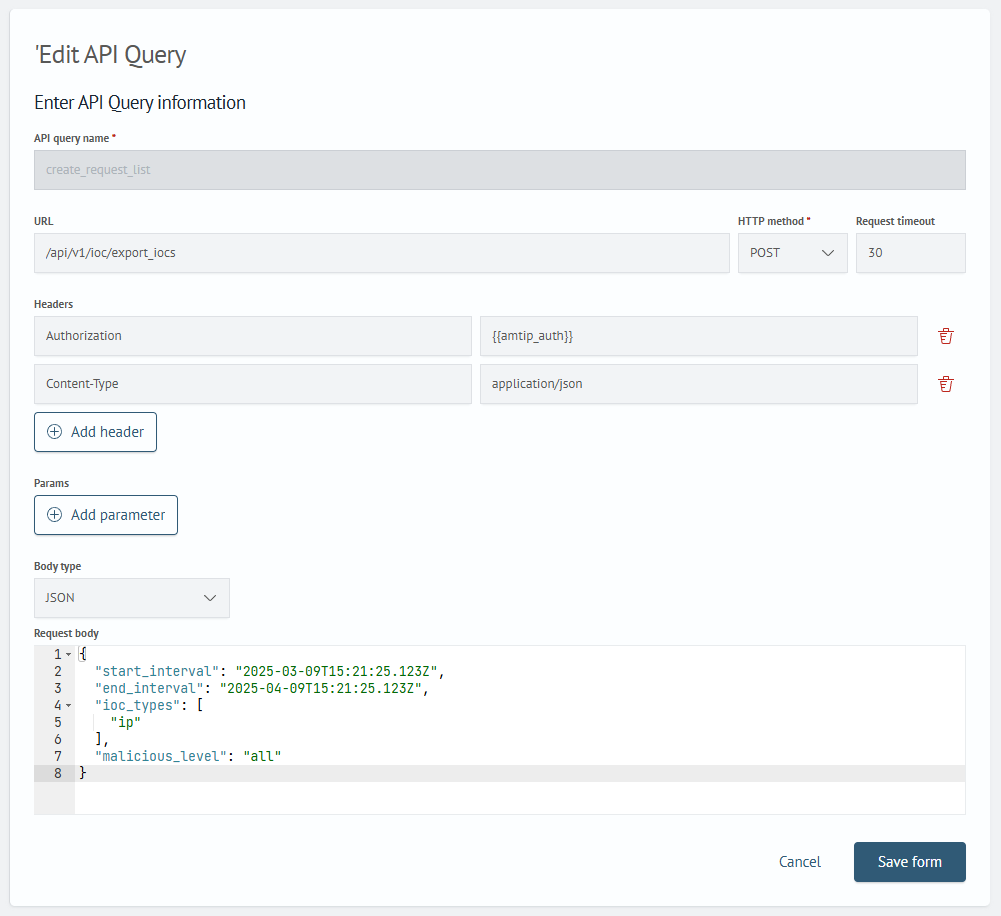The width and height of the screenshot is (1001, 916).
Task: Click the application/json header value field
Action: click(x=698, y=384)
